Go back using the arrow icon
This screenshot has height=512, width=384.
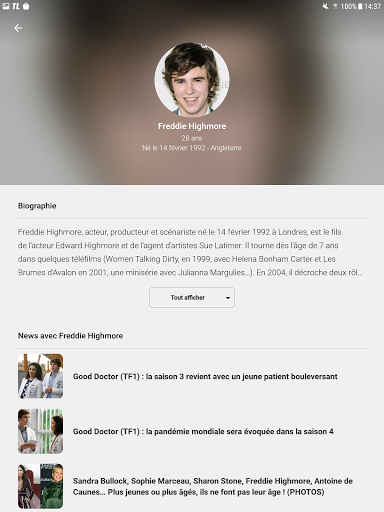[18, 28]
